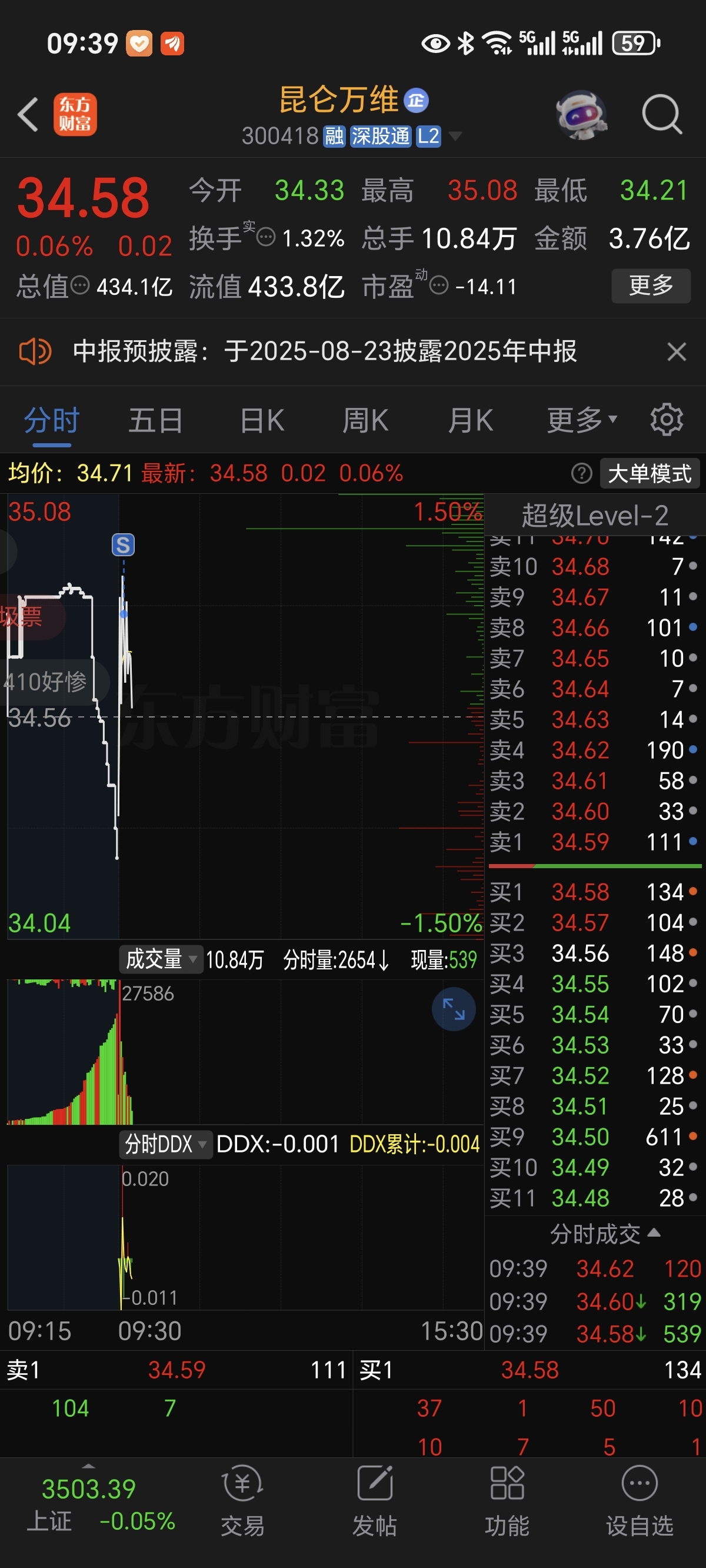Tap the info icon beside 市盈
Viewport: 706px width, 1568px height.
[x=439, y=285]
